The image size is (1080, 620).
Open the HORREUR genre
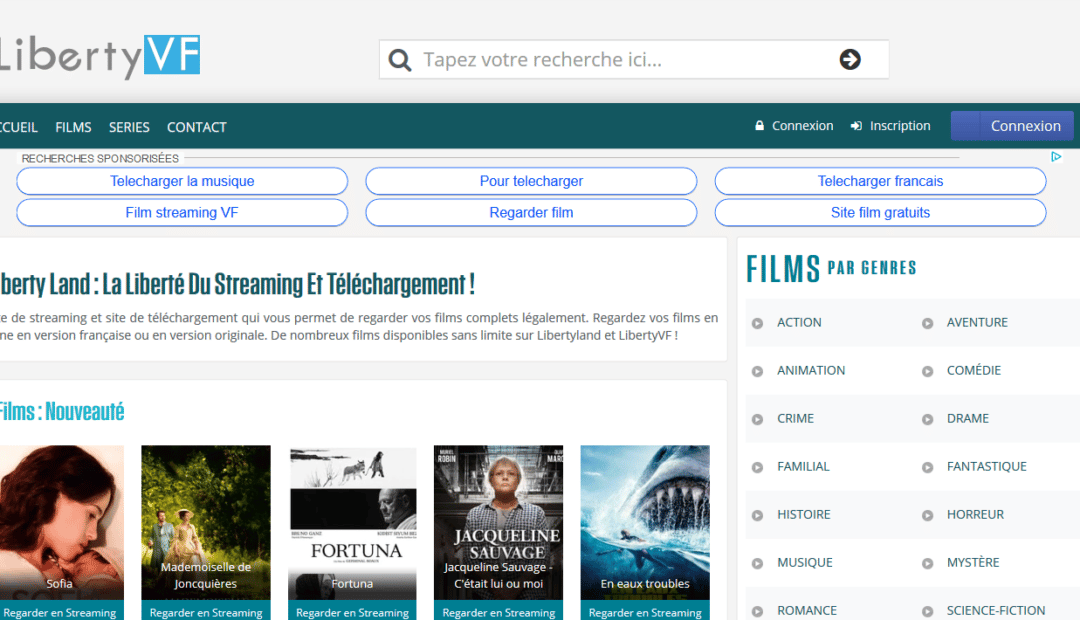[975, 515]
